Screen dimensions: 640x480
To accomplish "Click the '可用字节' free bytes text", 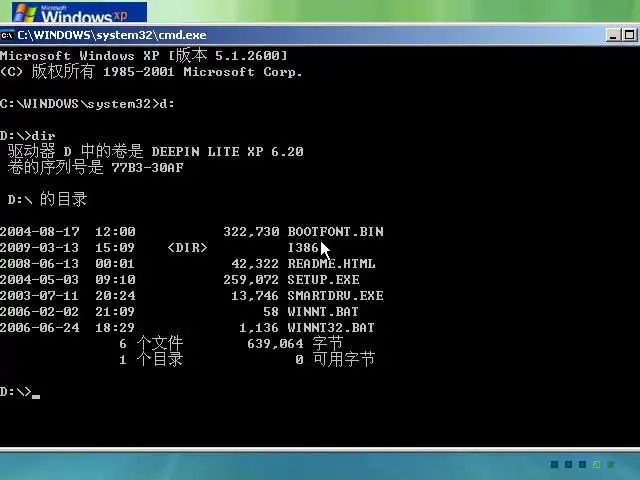I will [344, 359].
